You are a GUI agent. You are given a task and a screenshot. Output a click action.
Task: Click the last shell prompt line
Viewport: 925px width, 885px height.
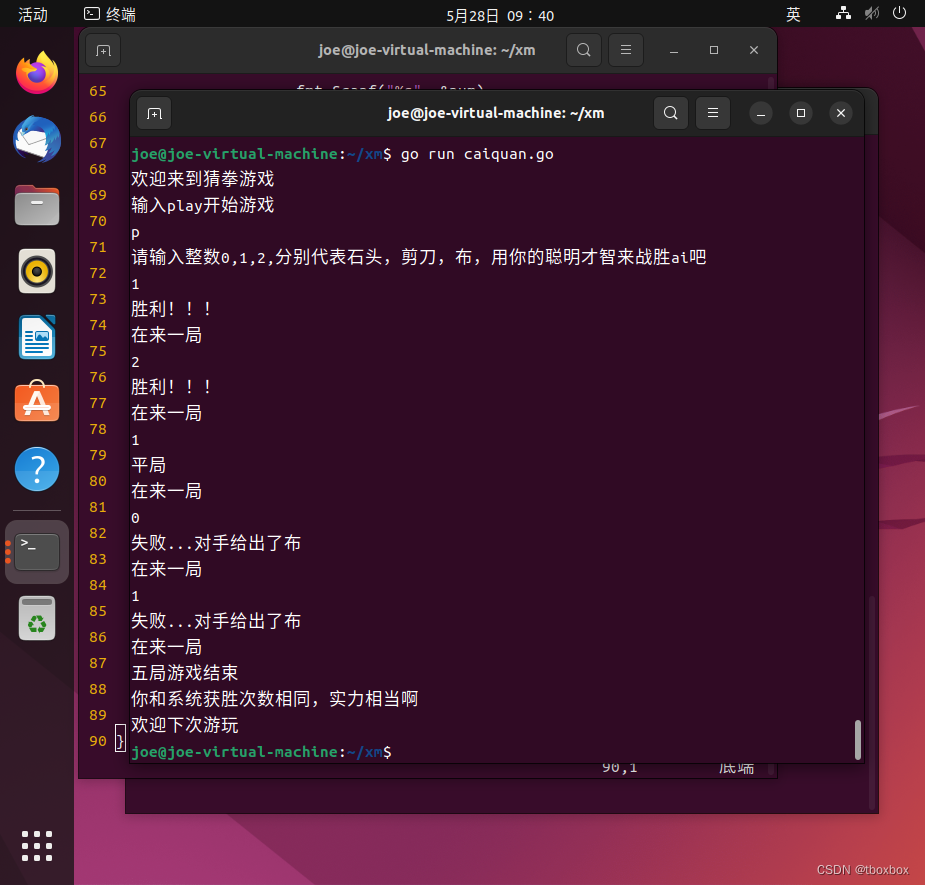(261, 752)
